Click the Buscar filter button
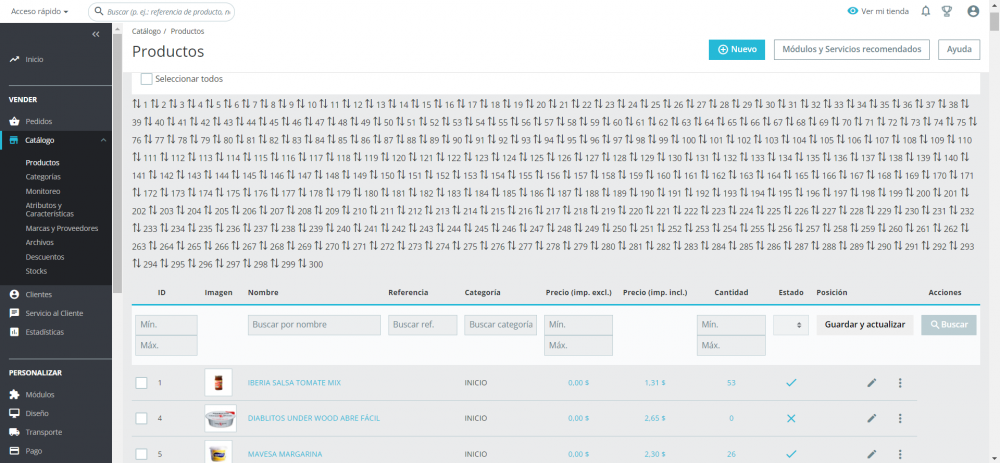Viewport: 1000px width, 463px height. tap(949, 325)
